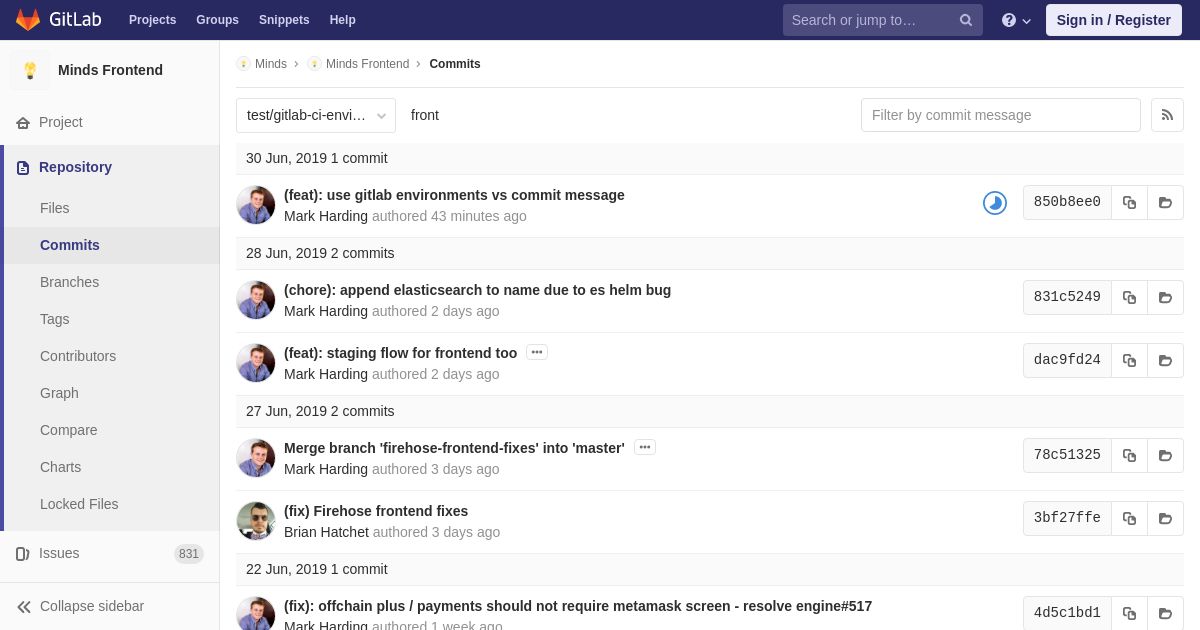The image size is (1200, 630).
Task: Open commit '(fix) Firehose frontend fixes'
Action: [x=376, y=511]
